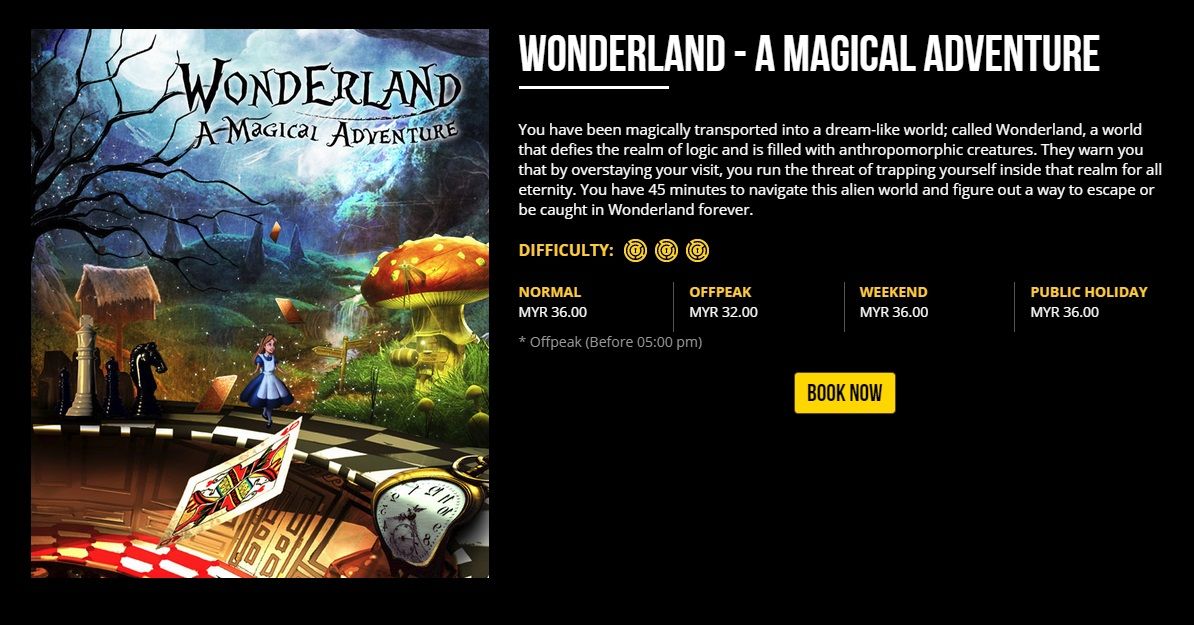
Task: Click the Alice character in the poster
Action: point(266,379)
